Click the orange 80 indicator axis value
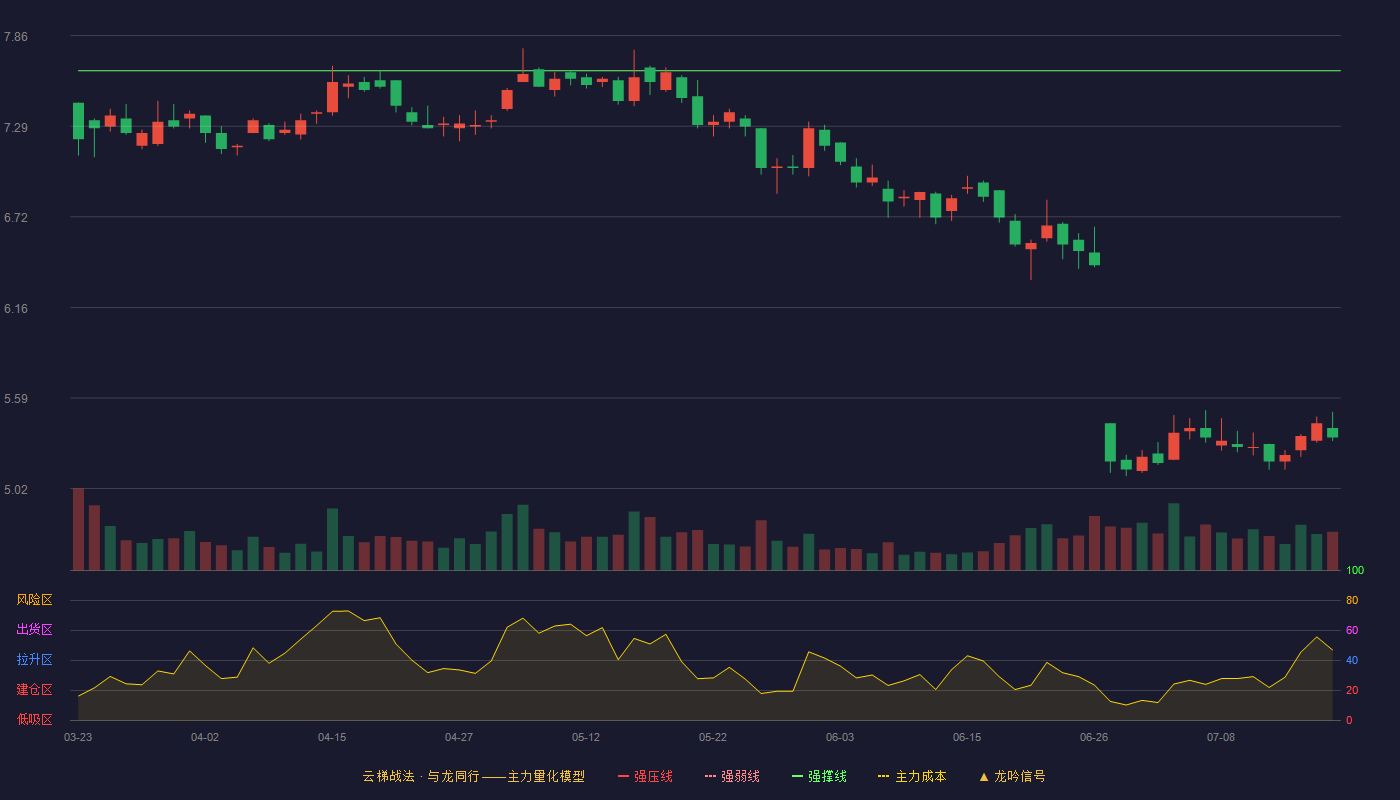Image resolution: width=1400 pixels, height=800 pixels. coord(1352,600)
